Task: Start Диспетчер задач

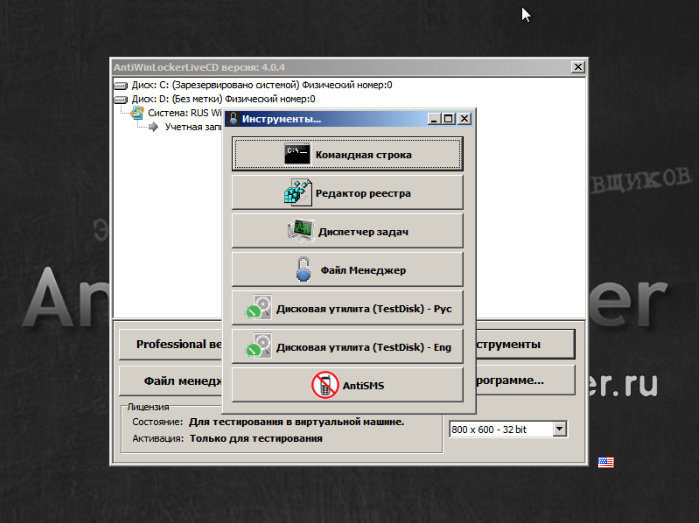Action: pos(347,231)
